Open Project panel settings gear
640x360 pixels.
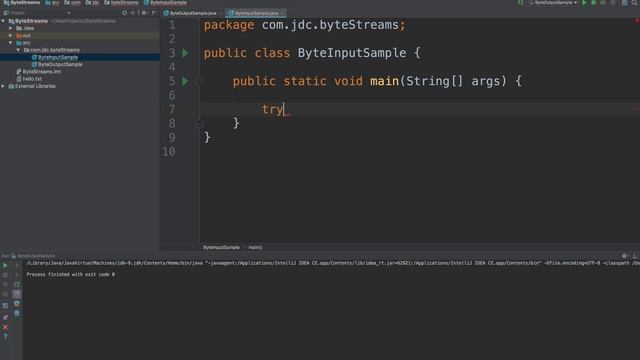point(144,13)
